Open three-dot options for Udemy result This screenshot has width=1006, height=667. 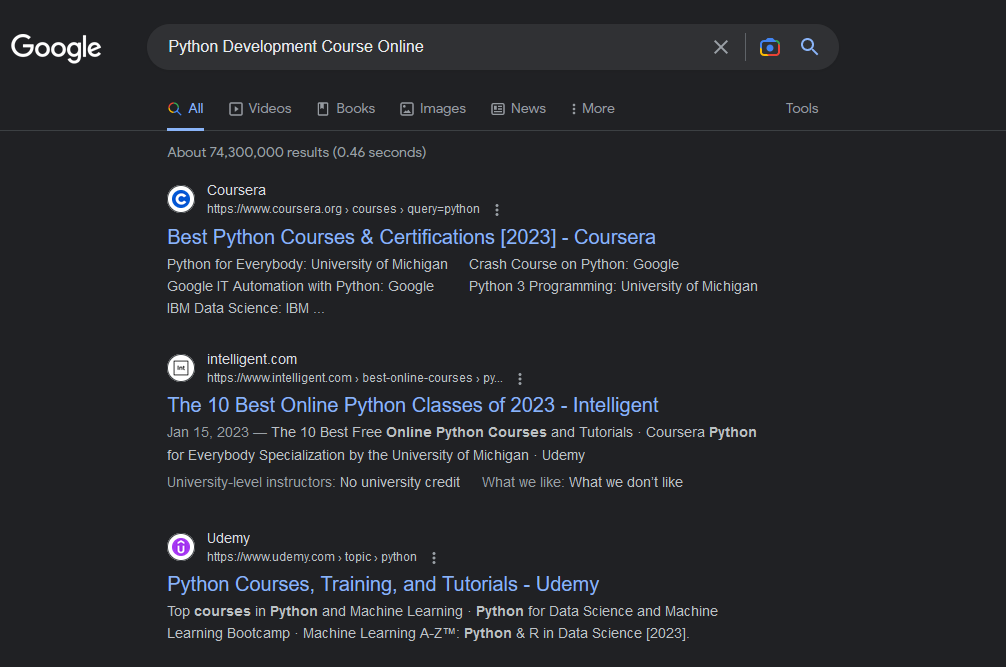(434, 558)
